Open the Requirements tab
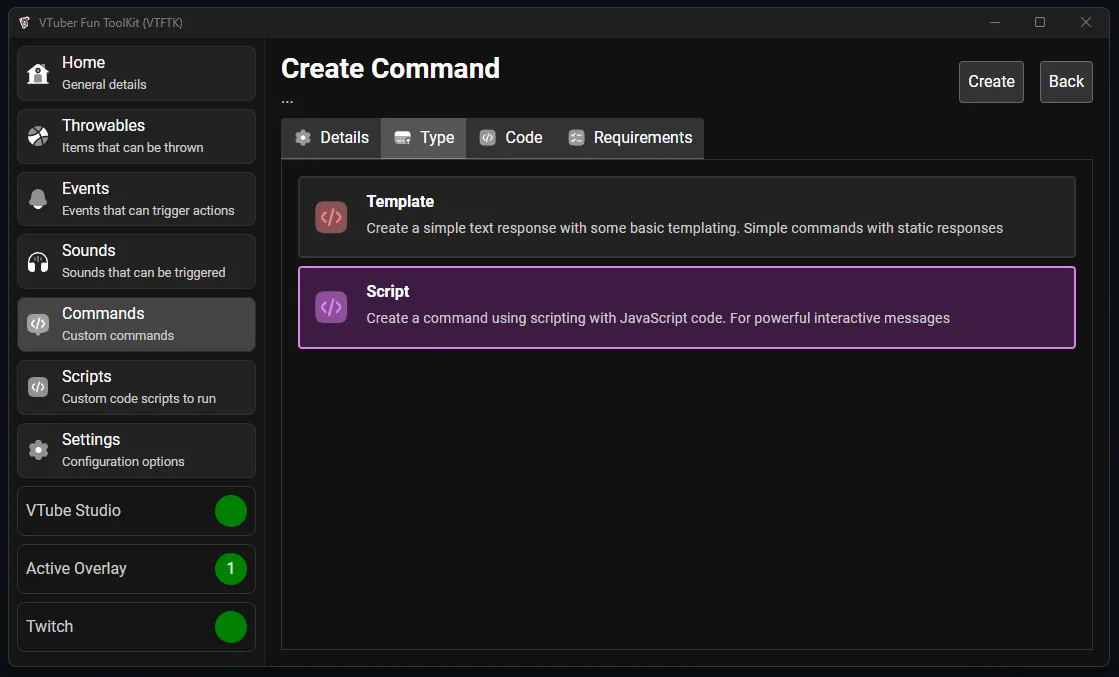The image size is (1119, 677). pos(630,138)
